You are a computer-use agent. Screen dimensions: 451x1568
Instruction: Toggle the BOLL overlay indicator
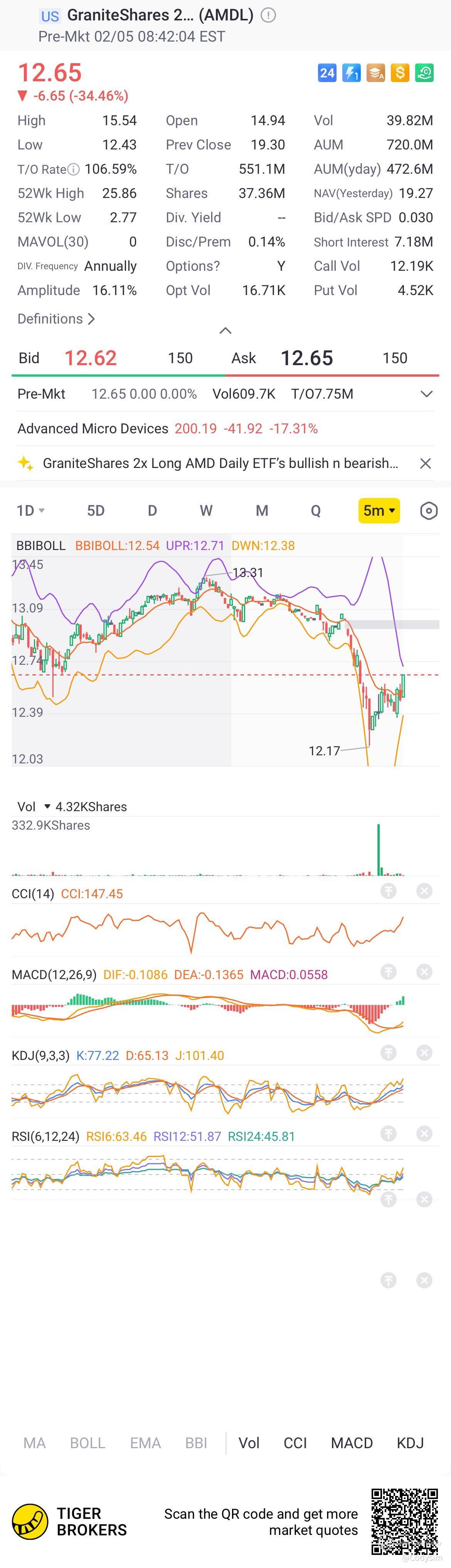pyautogui.click(x=88, y=1442)
